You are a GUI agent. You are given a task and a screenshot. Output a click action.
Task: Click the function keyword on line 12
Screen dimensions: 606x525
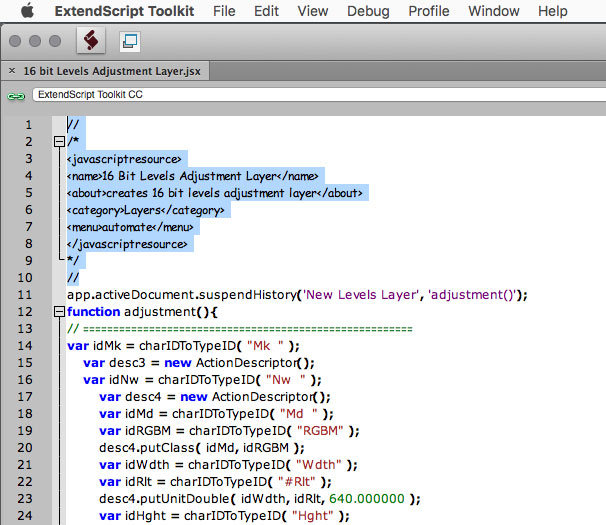(94, 312)
